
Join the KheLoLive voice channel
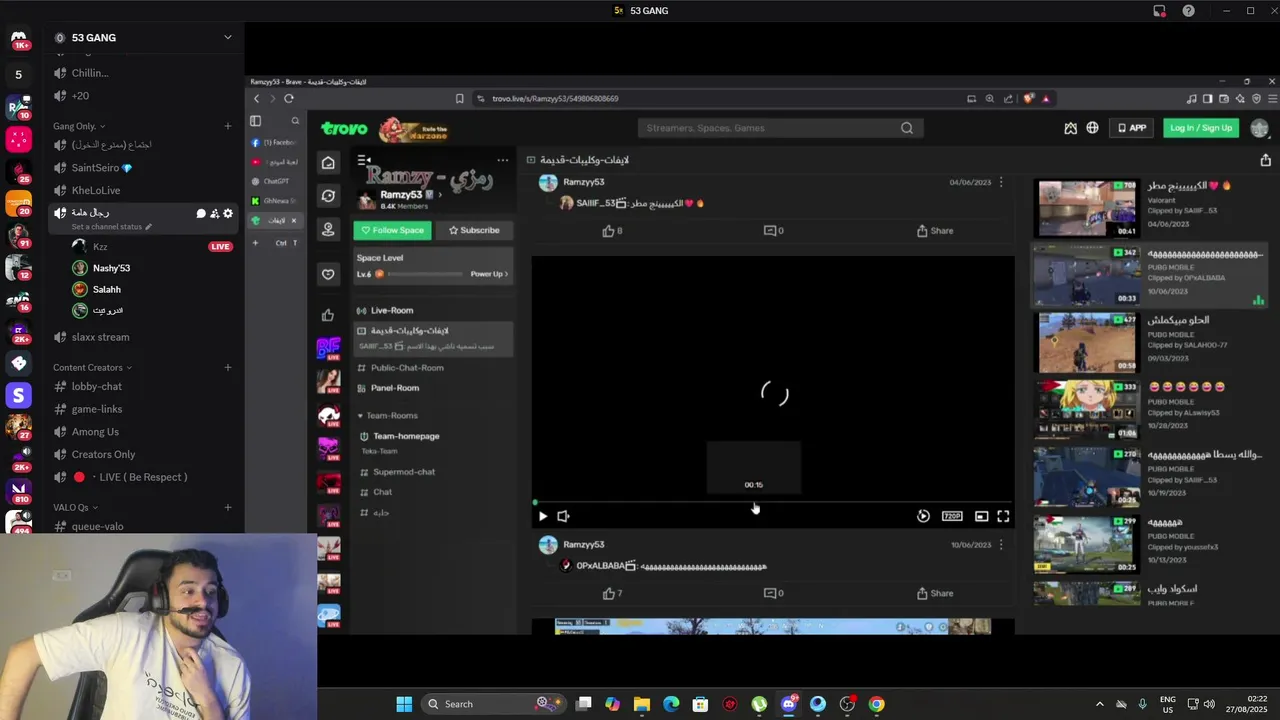pyautogui.click(x=96, y=190)
